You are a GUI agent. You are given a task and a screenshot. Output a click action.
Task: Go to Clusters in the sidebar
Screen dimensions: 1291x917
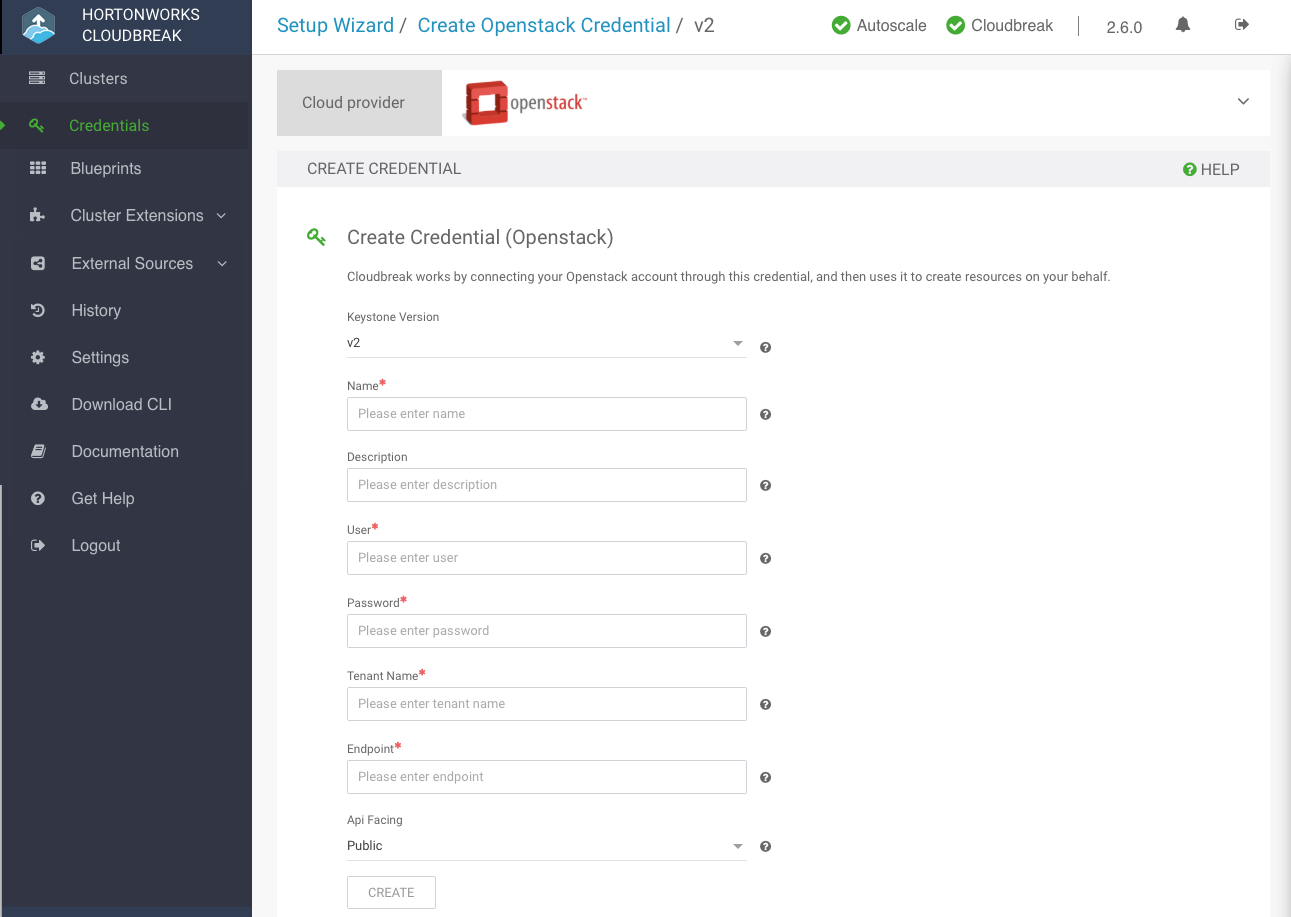(x=98, y=79)
